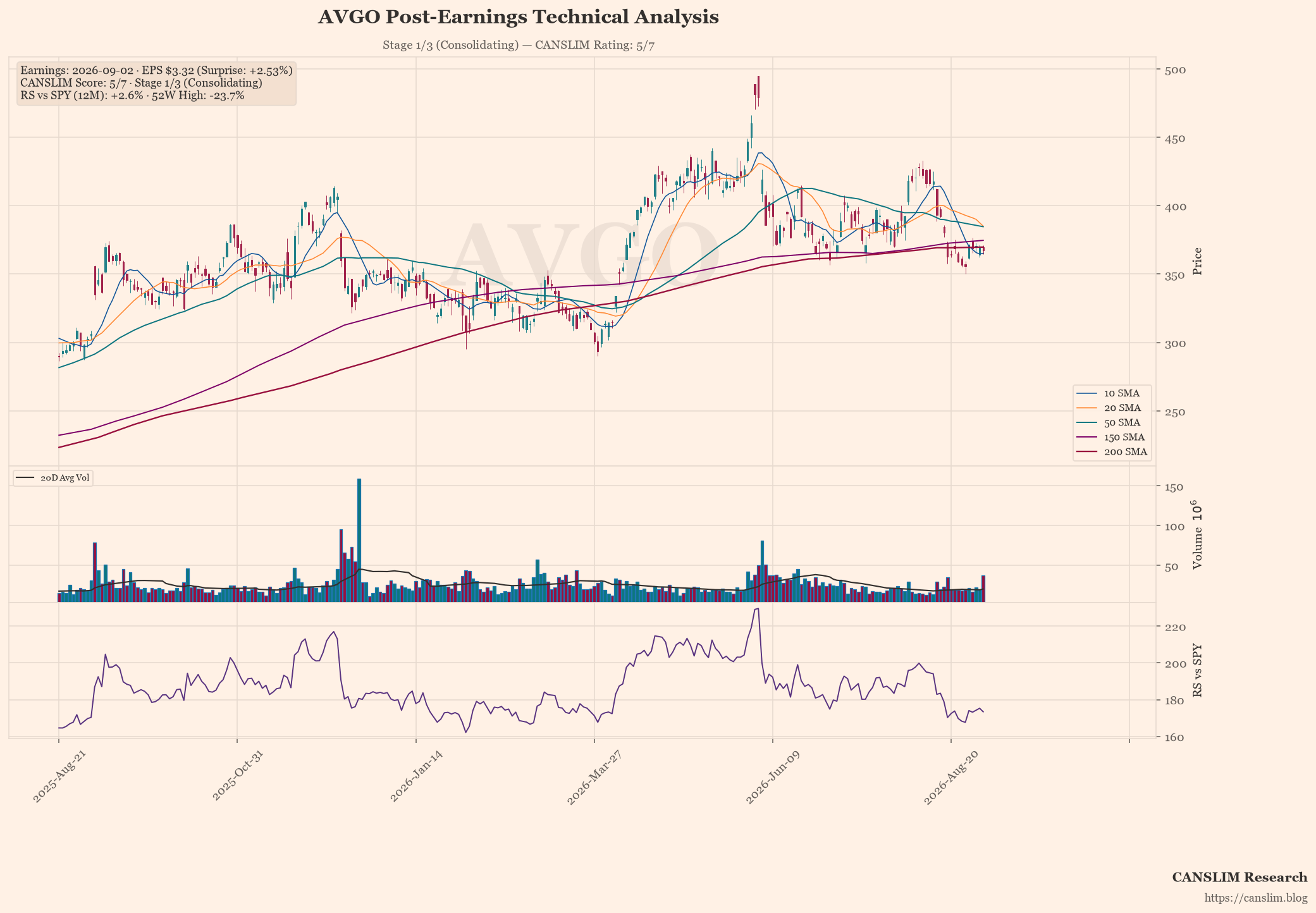
Task: Click the 150 volume tick label
Action: tap(1174, 487)
